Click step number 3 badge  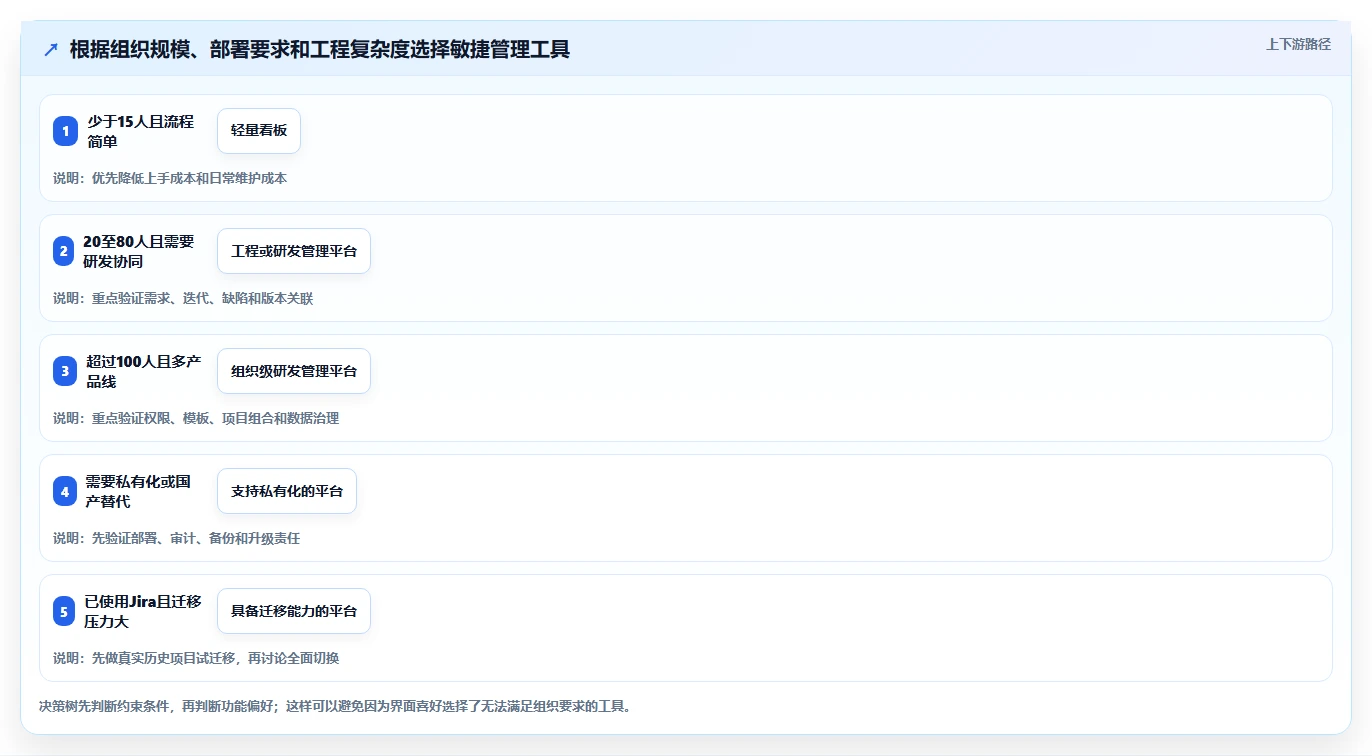click(65, 371)
